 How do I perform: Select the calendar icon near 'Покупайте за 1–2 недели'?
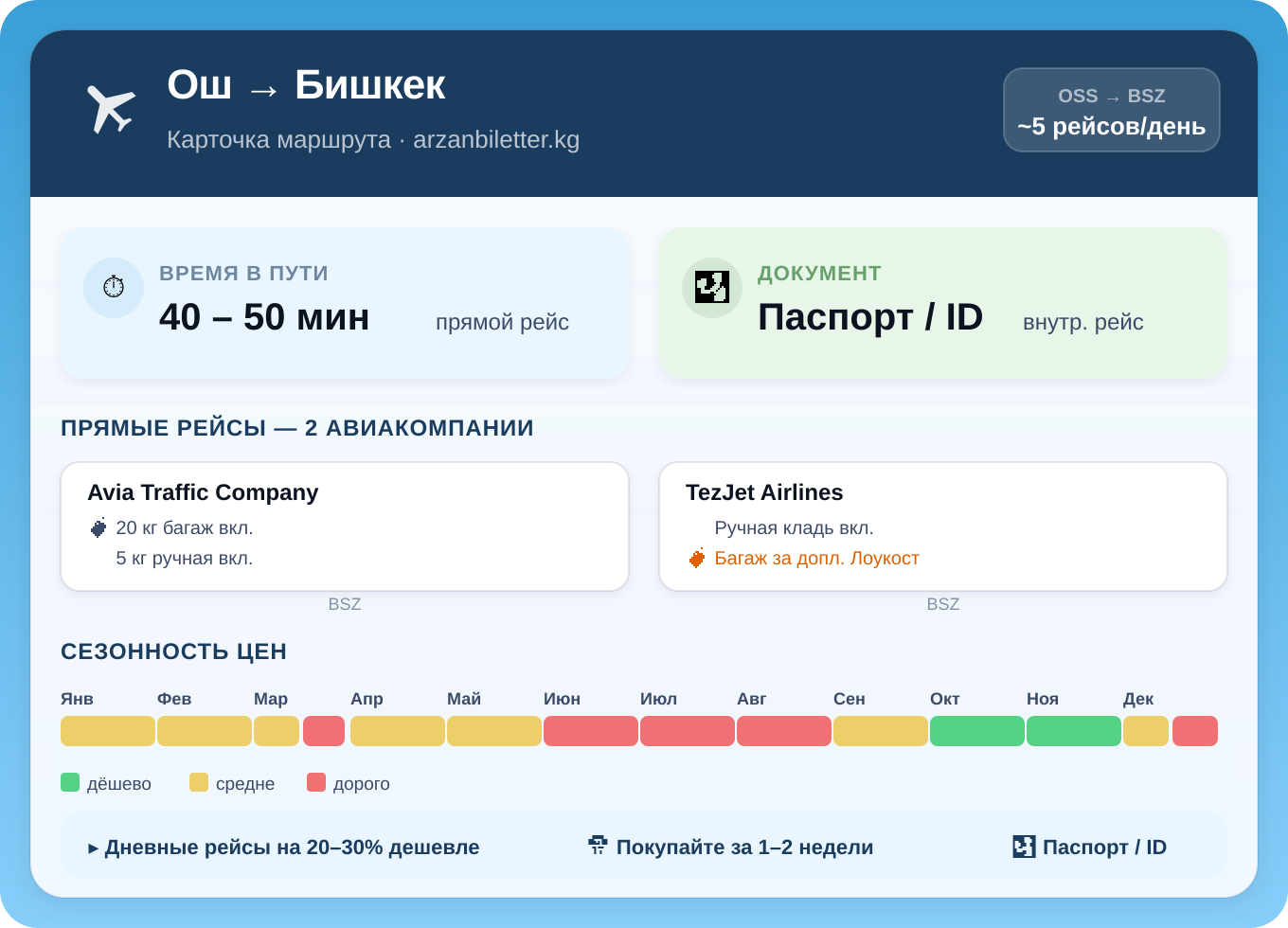(597, 847)
